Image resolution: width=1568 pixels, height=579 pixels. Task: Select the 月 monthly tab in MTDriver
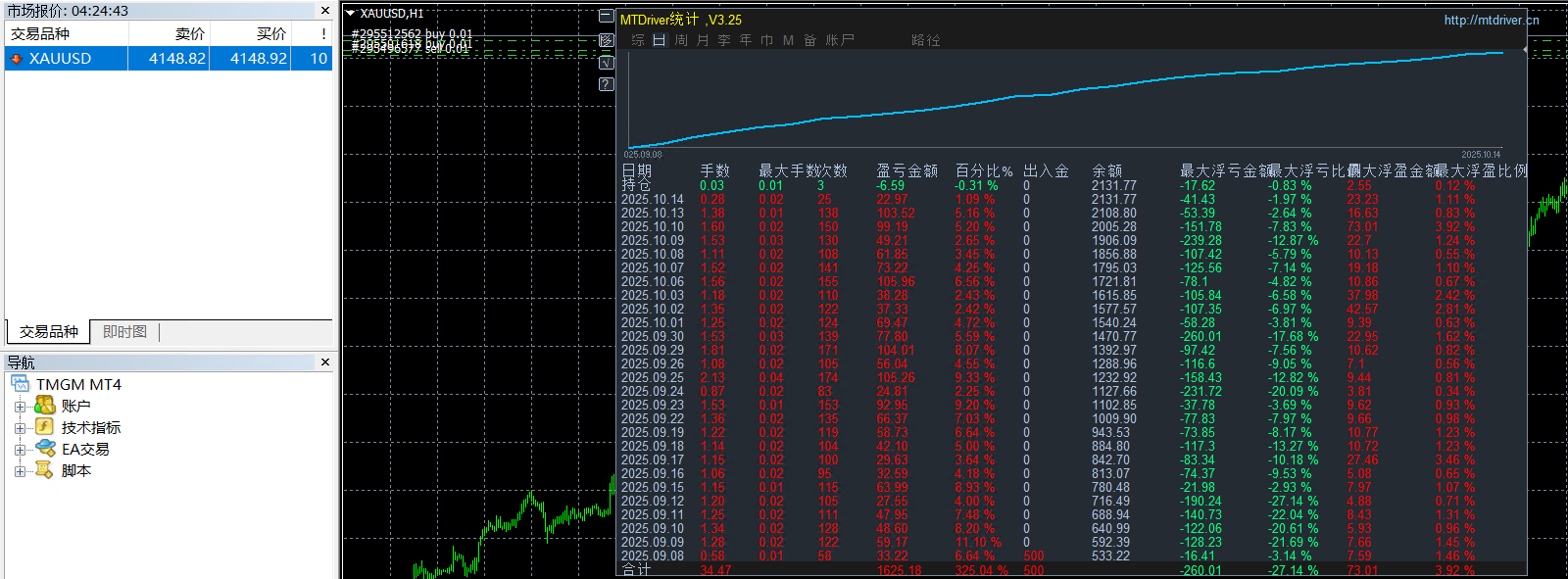(x=703, y=40)
